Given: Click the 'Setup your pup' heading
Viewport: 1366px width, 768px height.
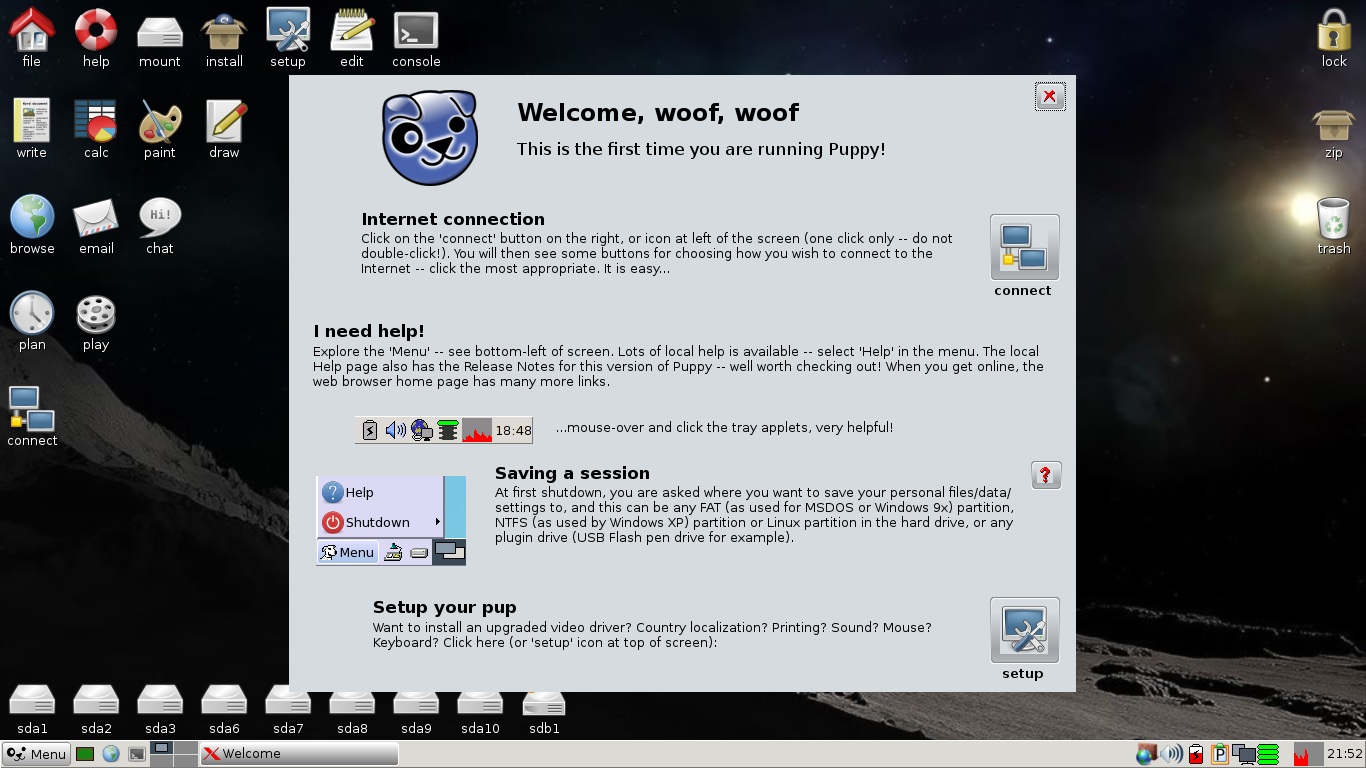Looking at the screenshot, I should [444, 607].
